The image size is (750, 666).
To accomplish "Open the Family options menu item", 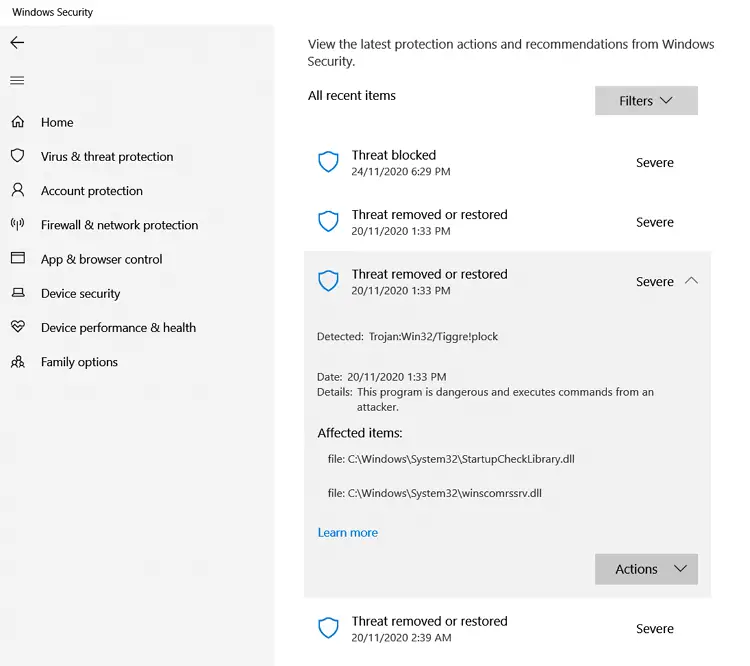I will pos(79,362).
